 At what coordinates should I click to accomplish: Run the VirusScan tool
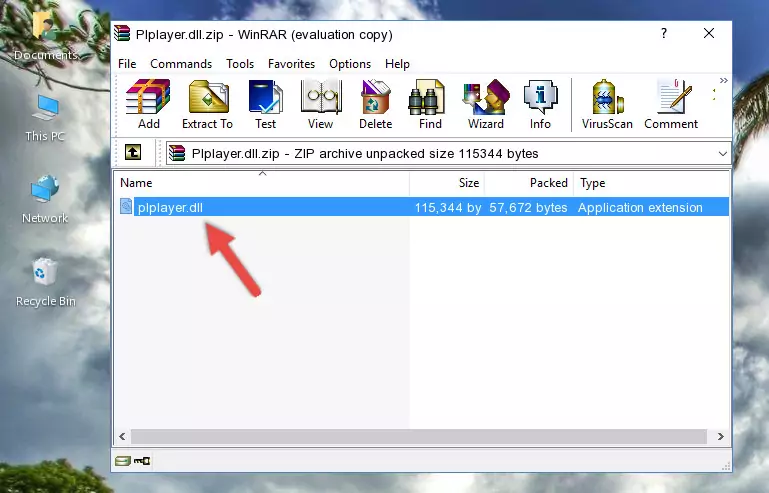click(607, 104)
